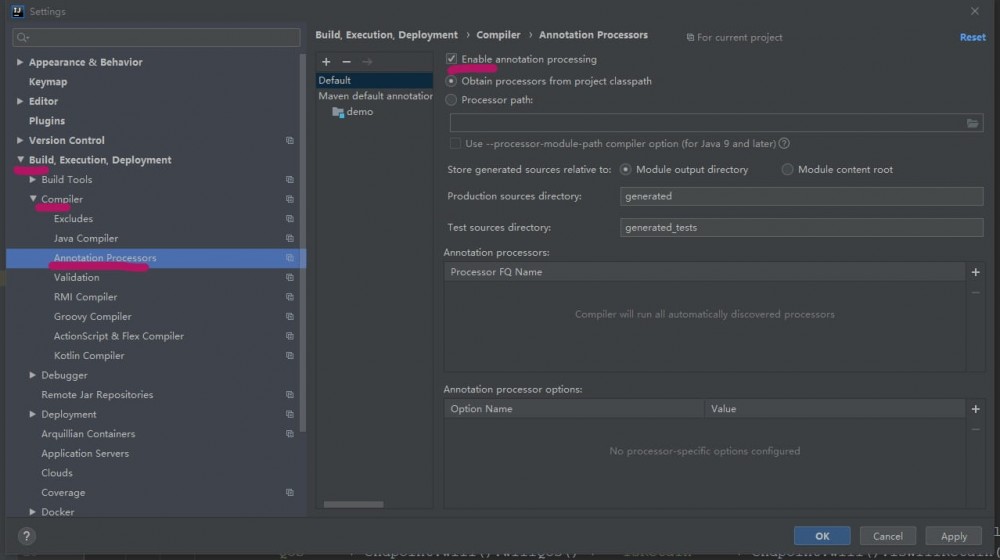Select Maven default annotation profile
Image resolution: width=1000 pixels, height=560 pixels.
(375, 96)
